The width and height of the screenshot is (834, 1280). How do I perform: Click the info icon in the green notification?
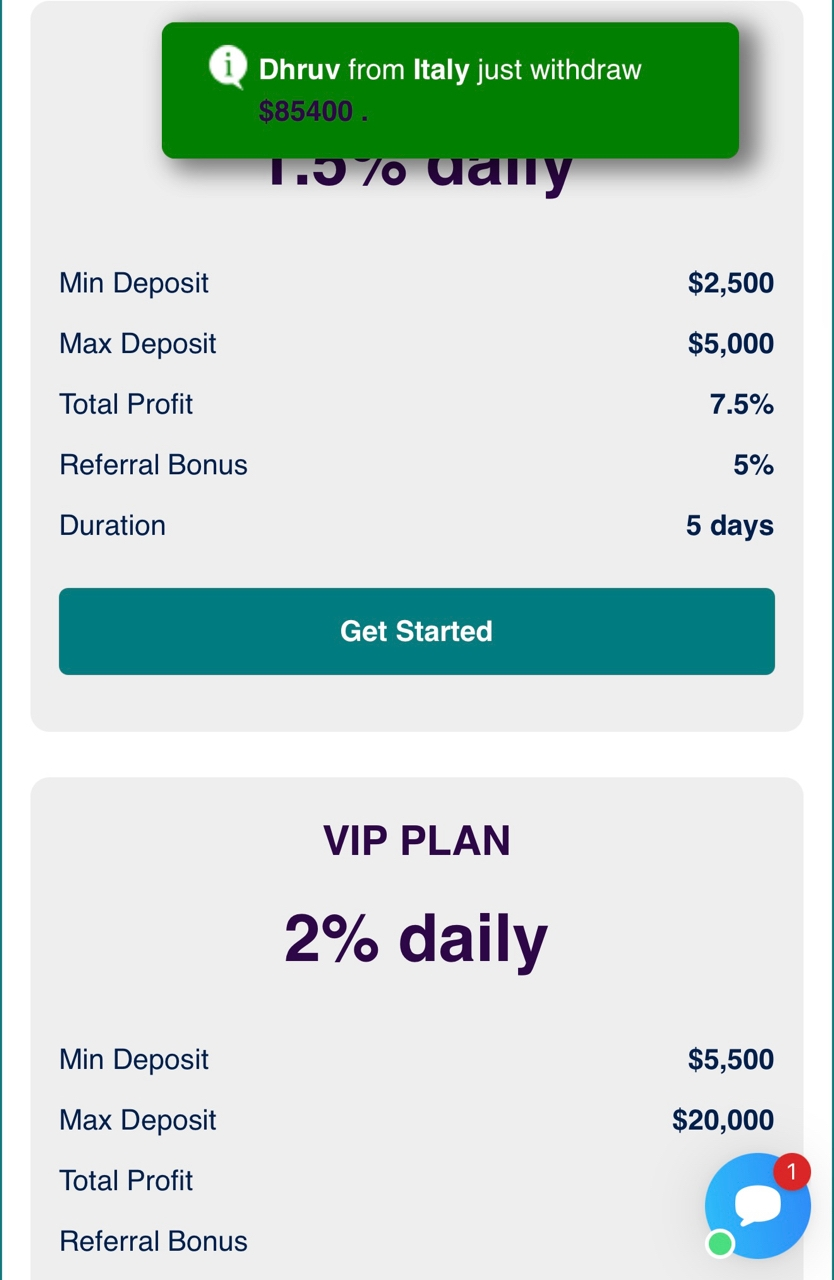coord(227,67)
